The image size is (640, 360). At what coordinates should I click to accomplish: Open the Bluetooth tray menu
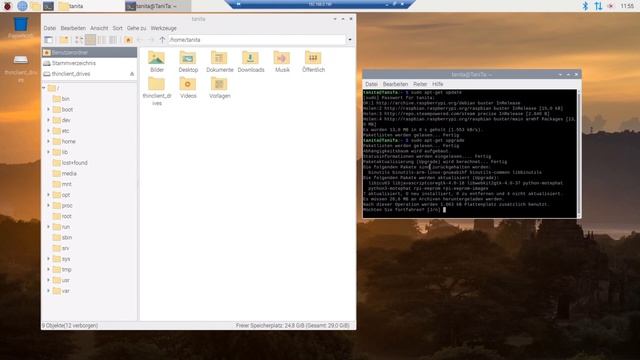pyautogui.click(x=585, y=6)
